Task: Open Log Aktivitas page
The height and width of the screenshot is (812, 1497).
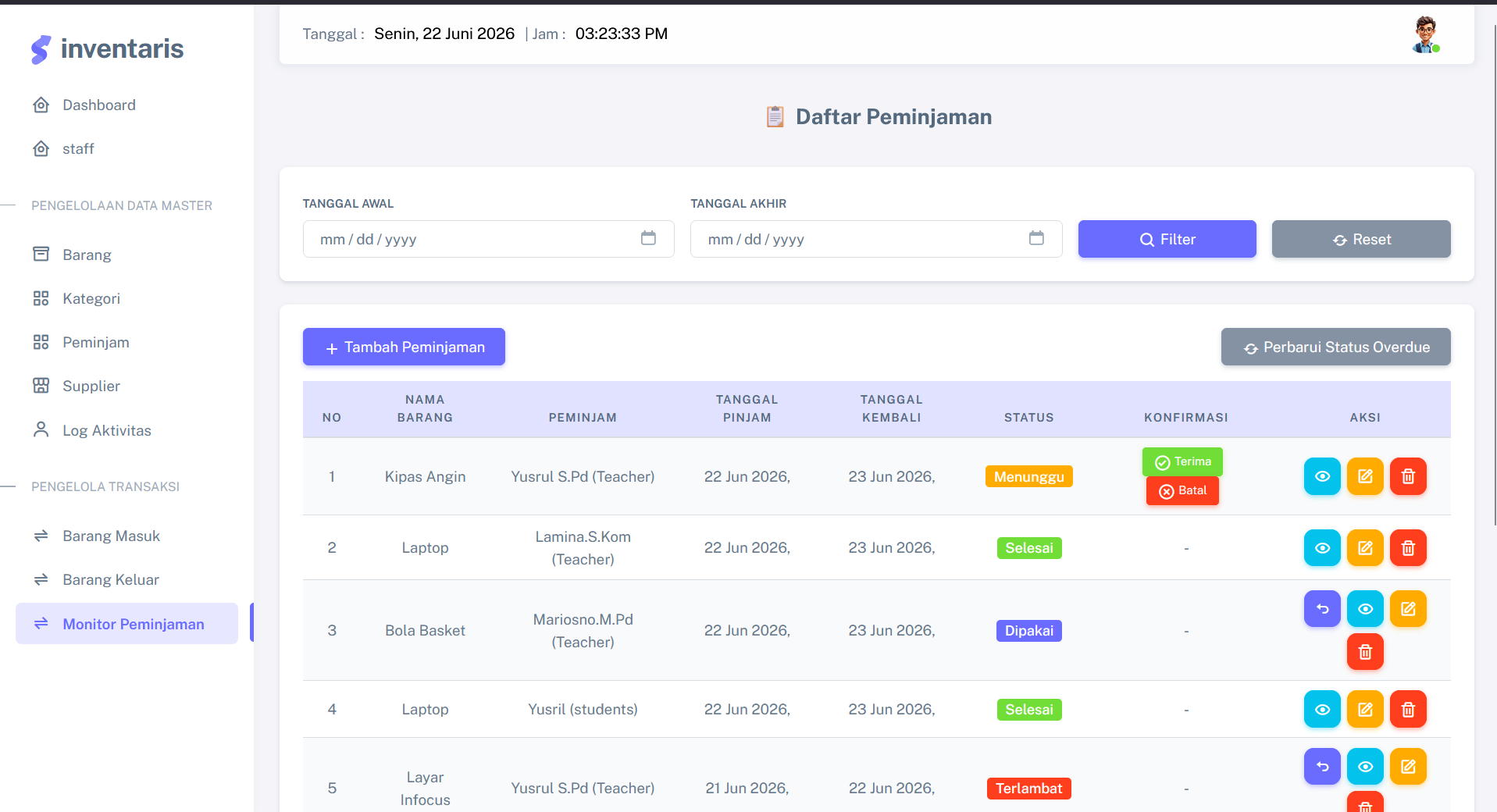Action: click(x=127, y=430)
